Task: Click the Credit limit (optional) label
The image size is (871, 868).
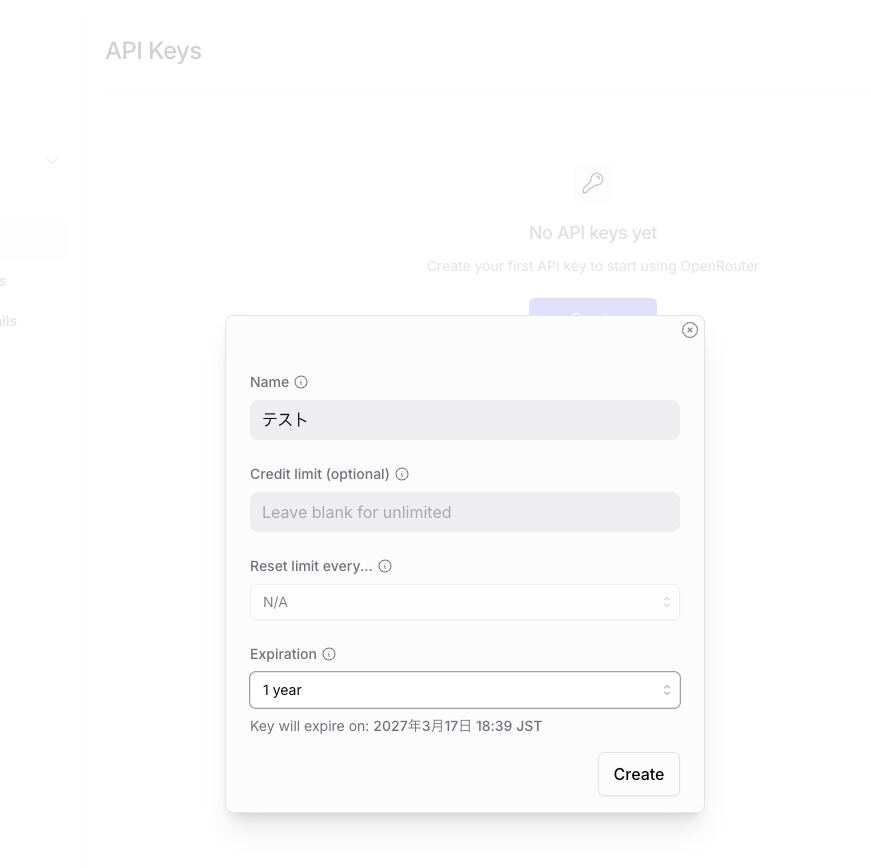Action: [319, 474]
